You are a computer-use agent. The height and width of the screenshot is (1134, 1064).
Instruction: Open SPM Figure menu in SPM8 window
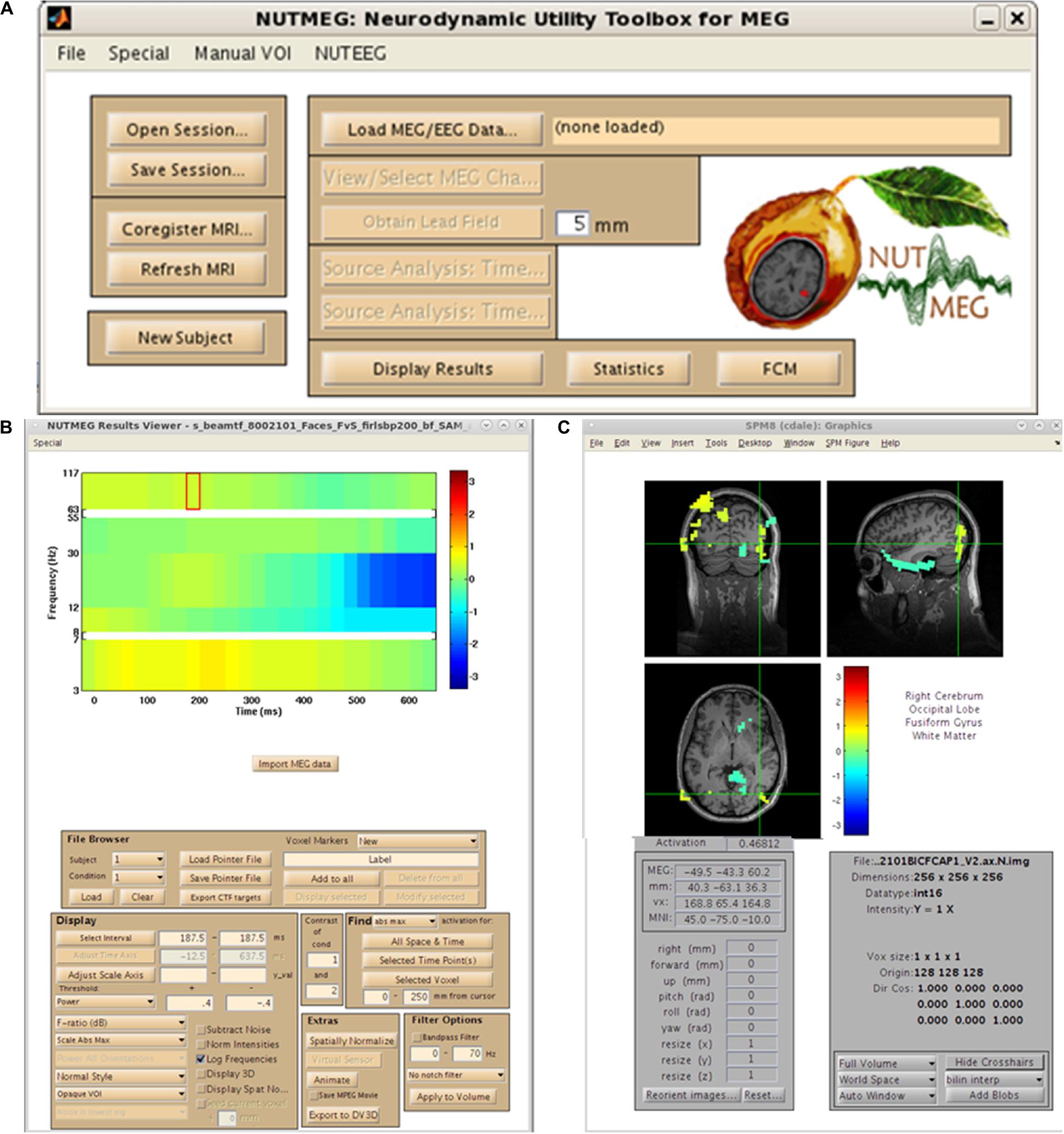[x=847, y=443]
